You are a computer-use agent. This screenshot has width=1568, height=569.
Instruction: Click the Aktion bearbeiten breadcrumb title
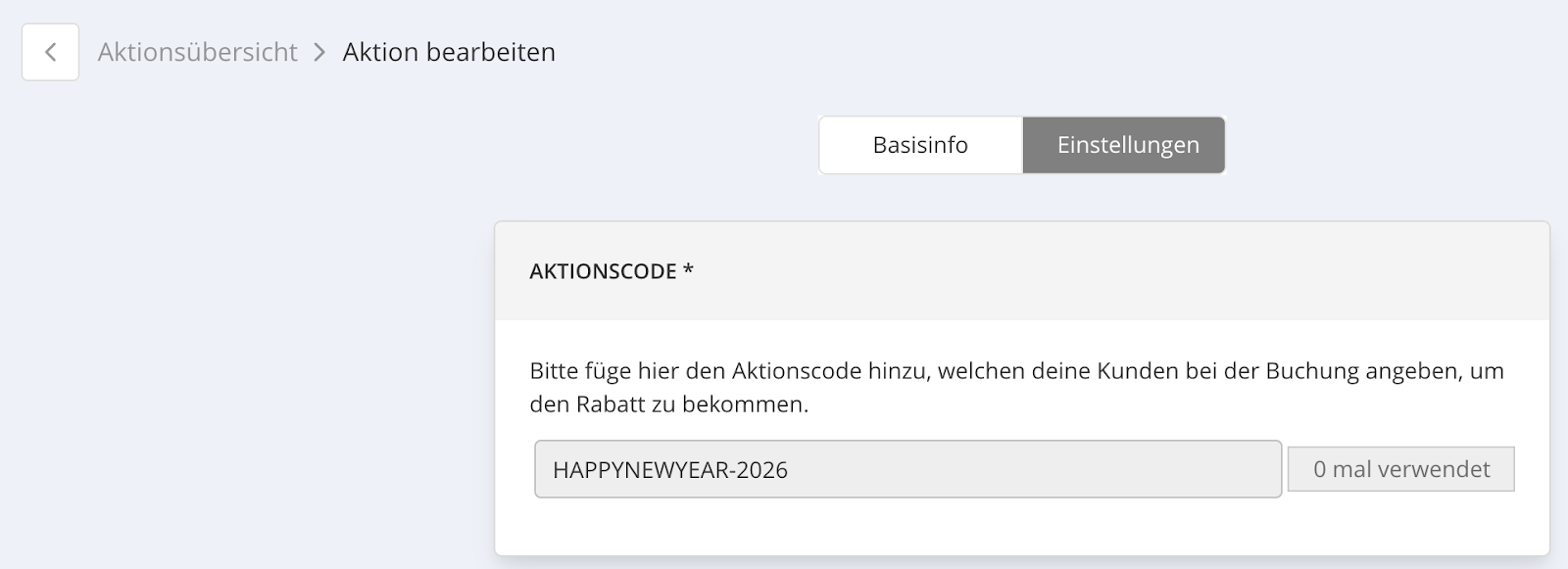[449, 52]
